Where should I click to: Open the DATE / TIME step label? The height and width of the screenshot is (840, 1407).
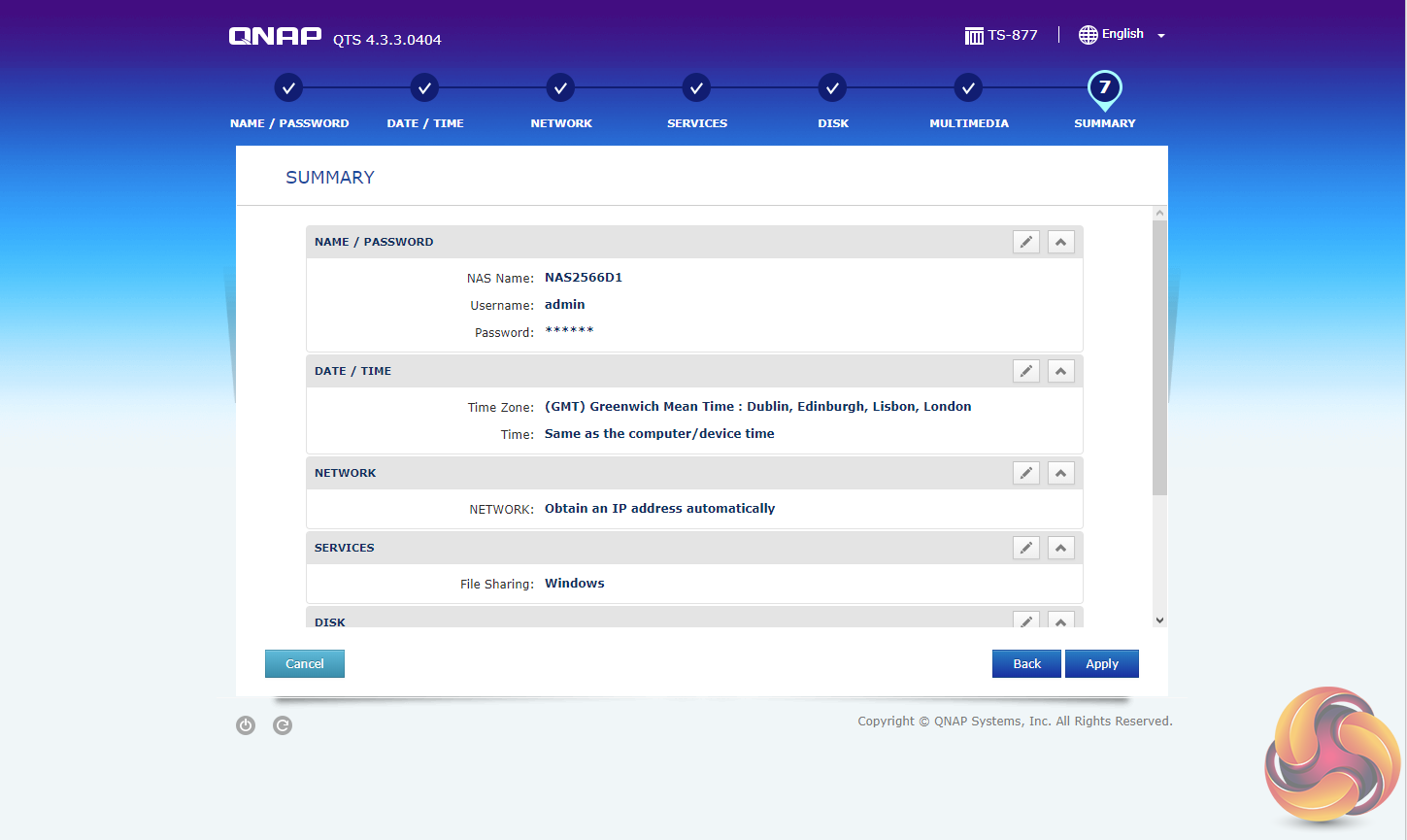[x=425, y=123]
